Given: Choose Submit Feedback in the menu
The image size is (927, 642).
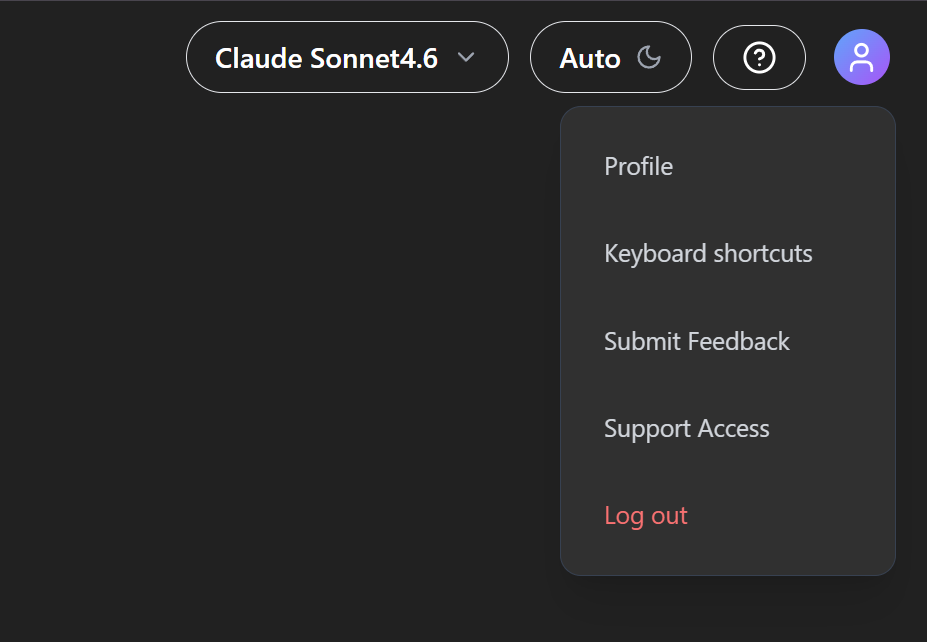Looking at the screenshot, I should coord(696,341).
